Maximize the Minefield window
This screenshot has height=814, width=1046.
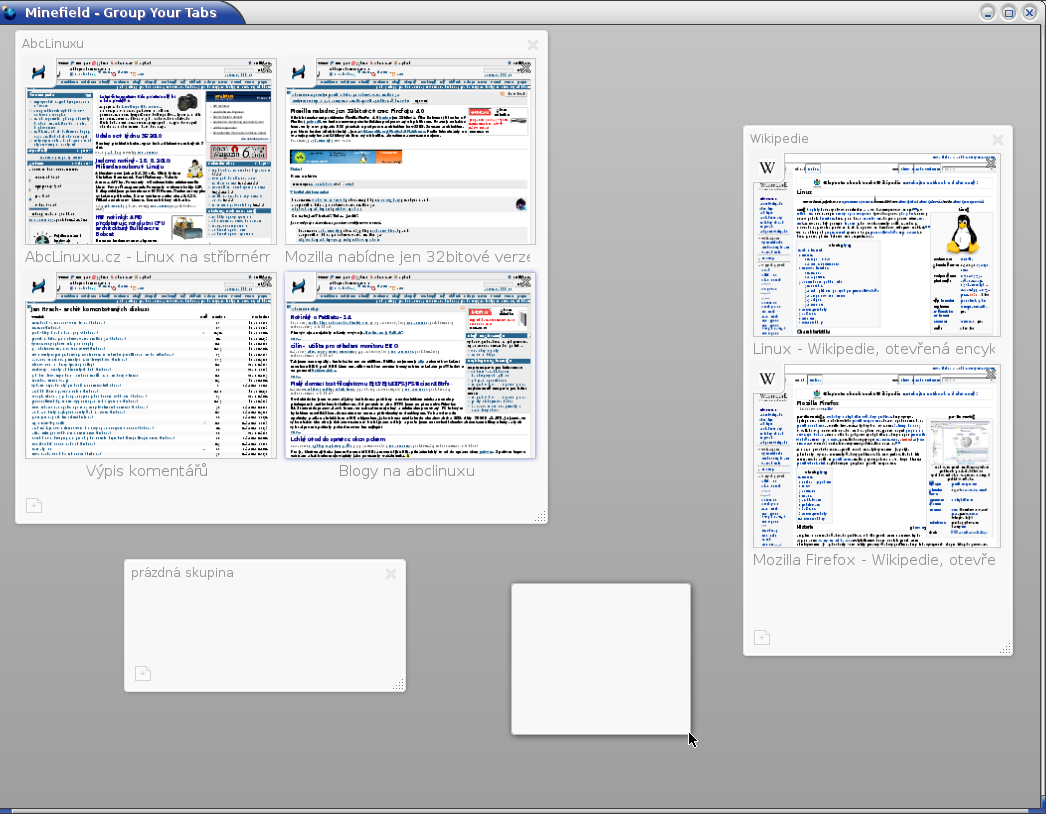pyautogui.click(x=1009, y=13)
